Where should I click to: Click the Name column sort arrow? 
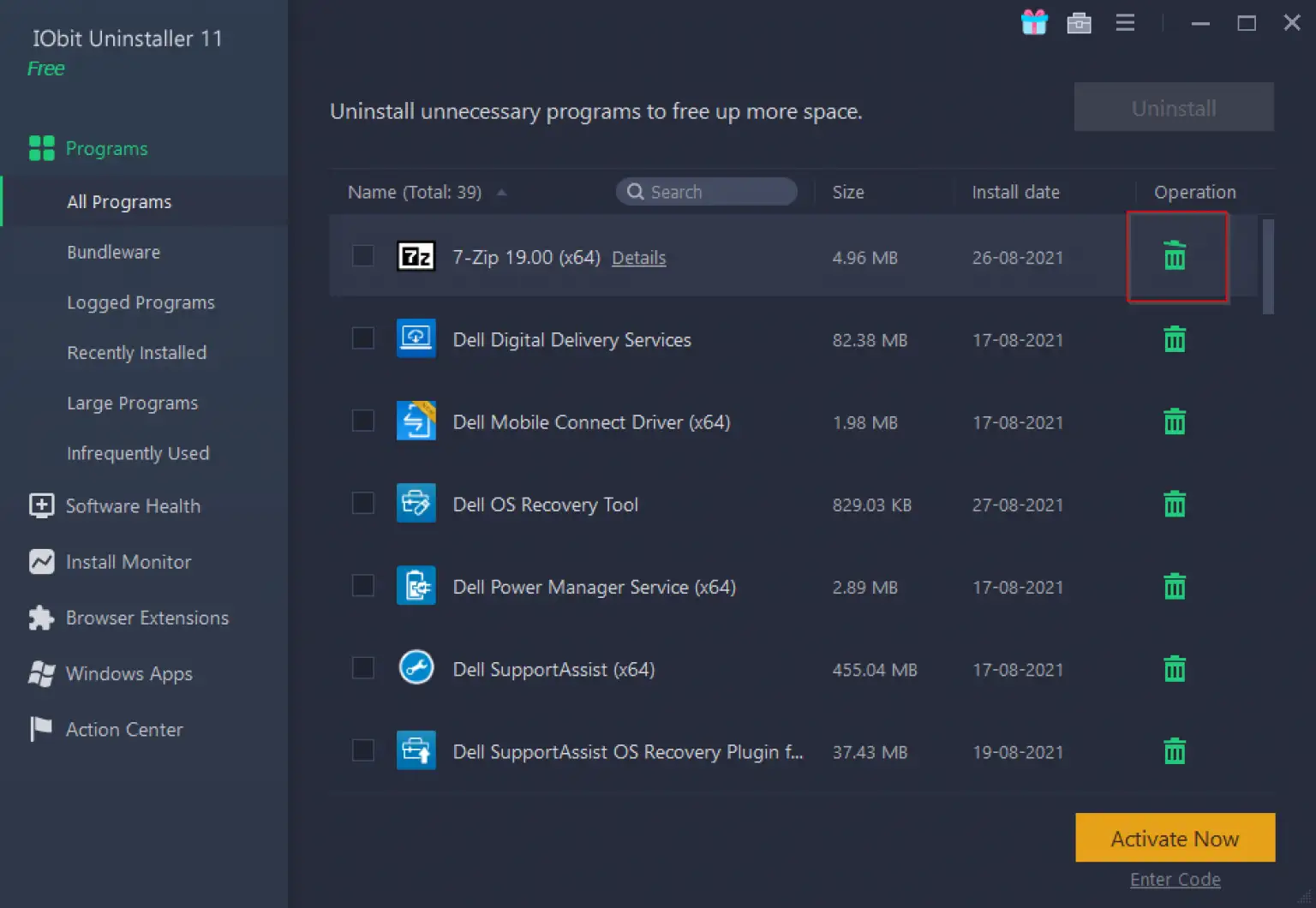[x=501, y=193]
